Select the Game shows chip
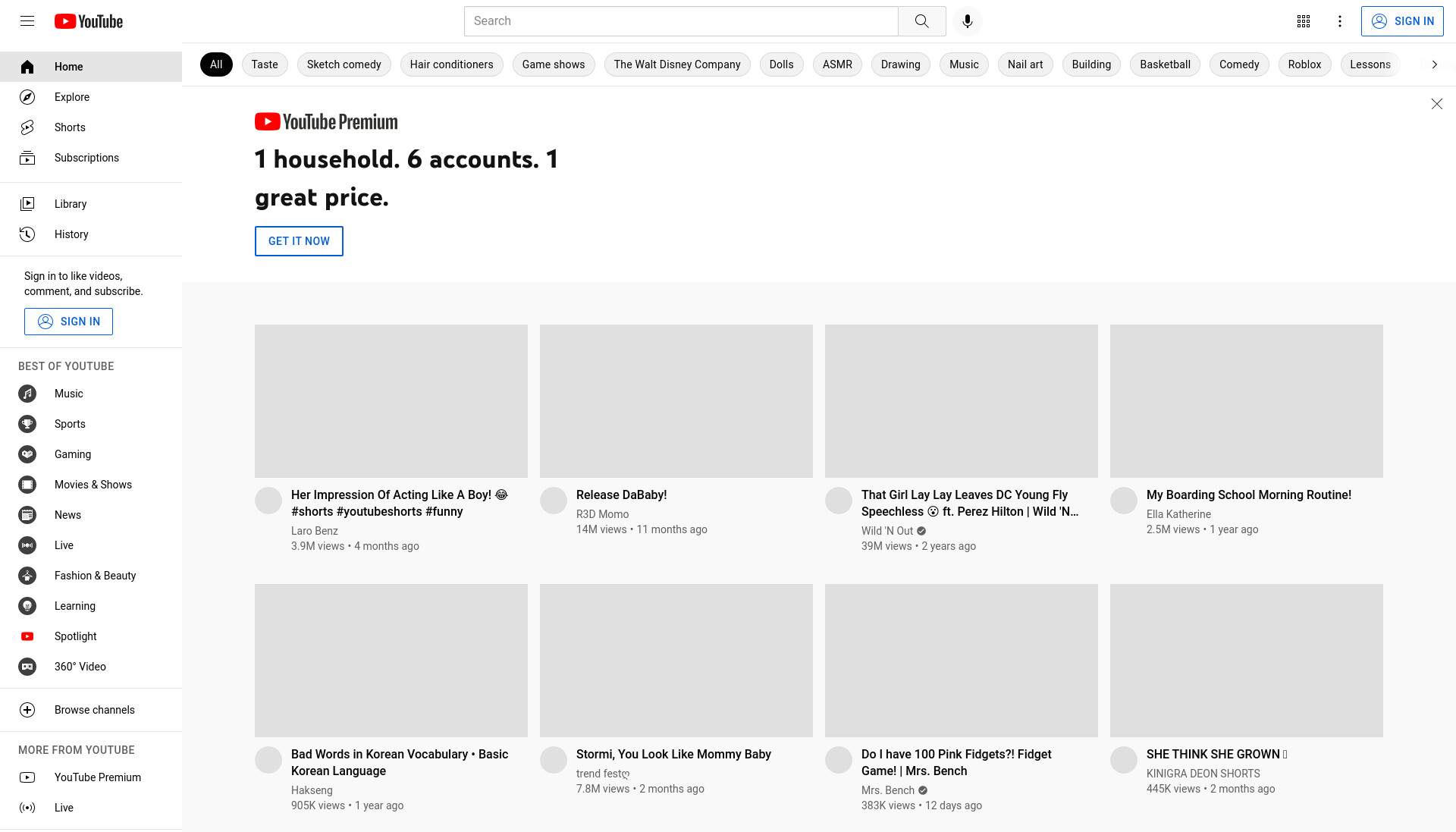The image size is (1456, 832). click(554, 64)
